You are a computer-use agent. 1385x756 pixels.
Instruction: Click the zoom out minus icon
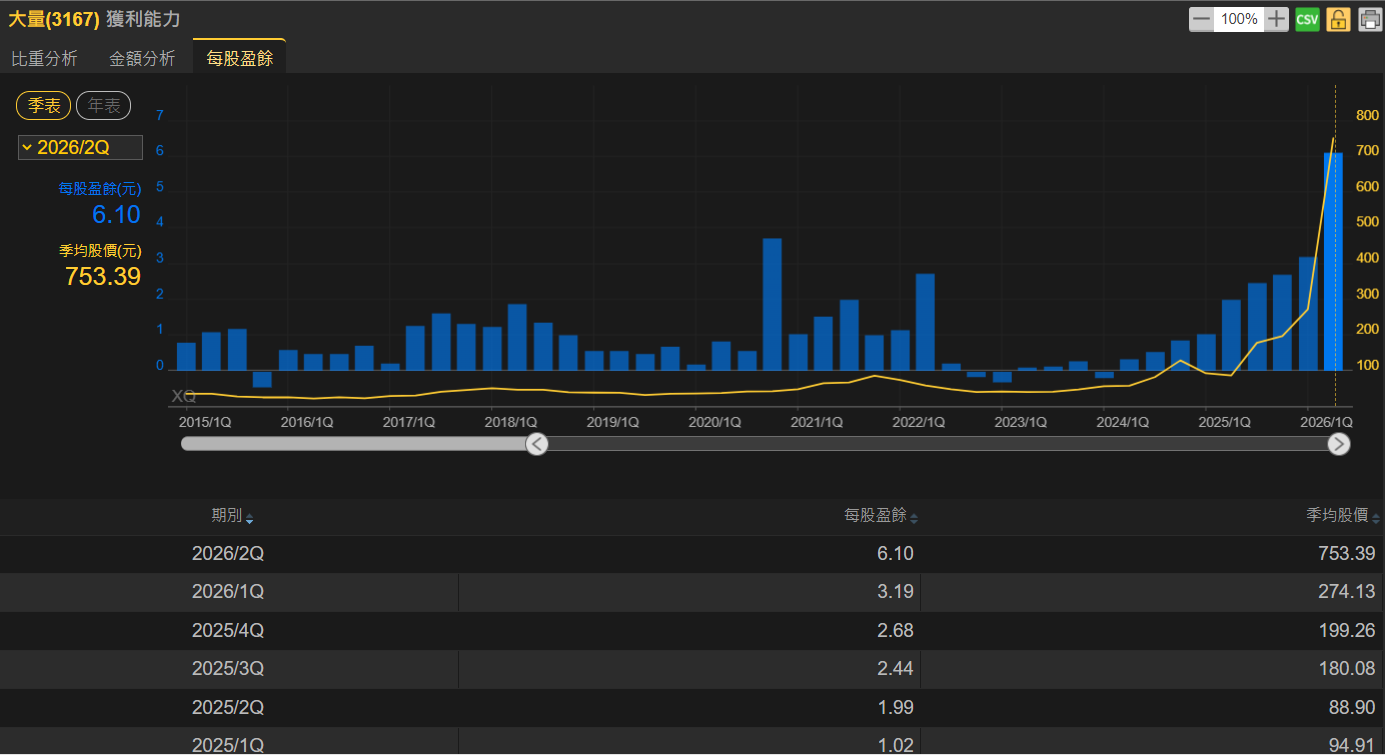[1201, 19]
